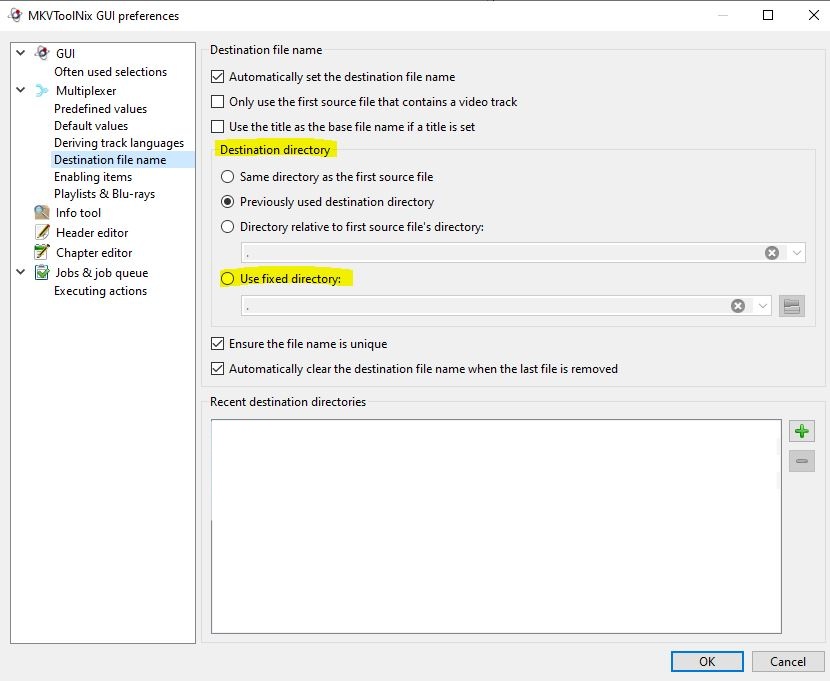Enable Only use first source file with video
This screenshot has height=681, width=830.
pos(217,102)
